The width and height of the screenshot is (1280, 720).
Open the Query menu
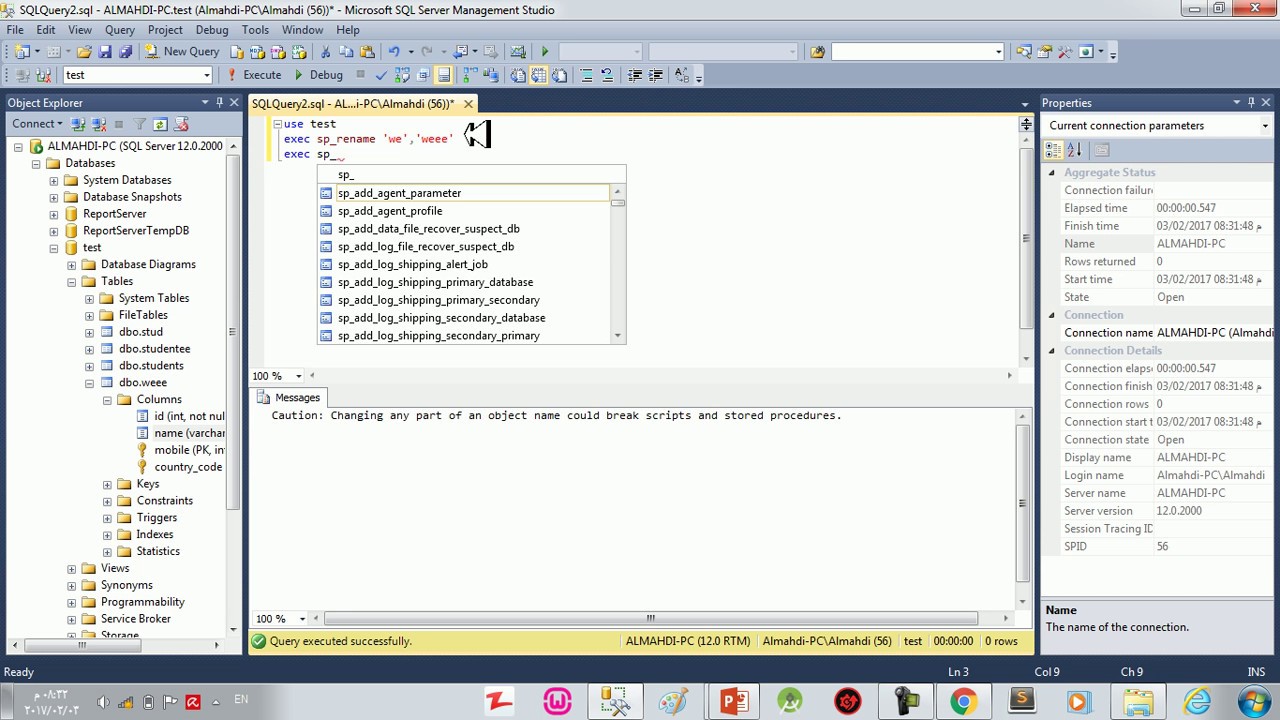[x=119, y=30]
